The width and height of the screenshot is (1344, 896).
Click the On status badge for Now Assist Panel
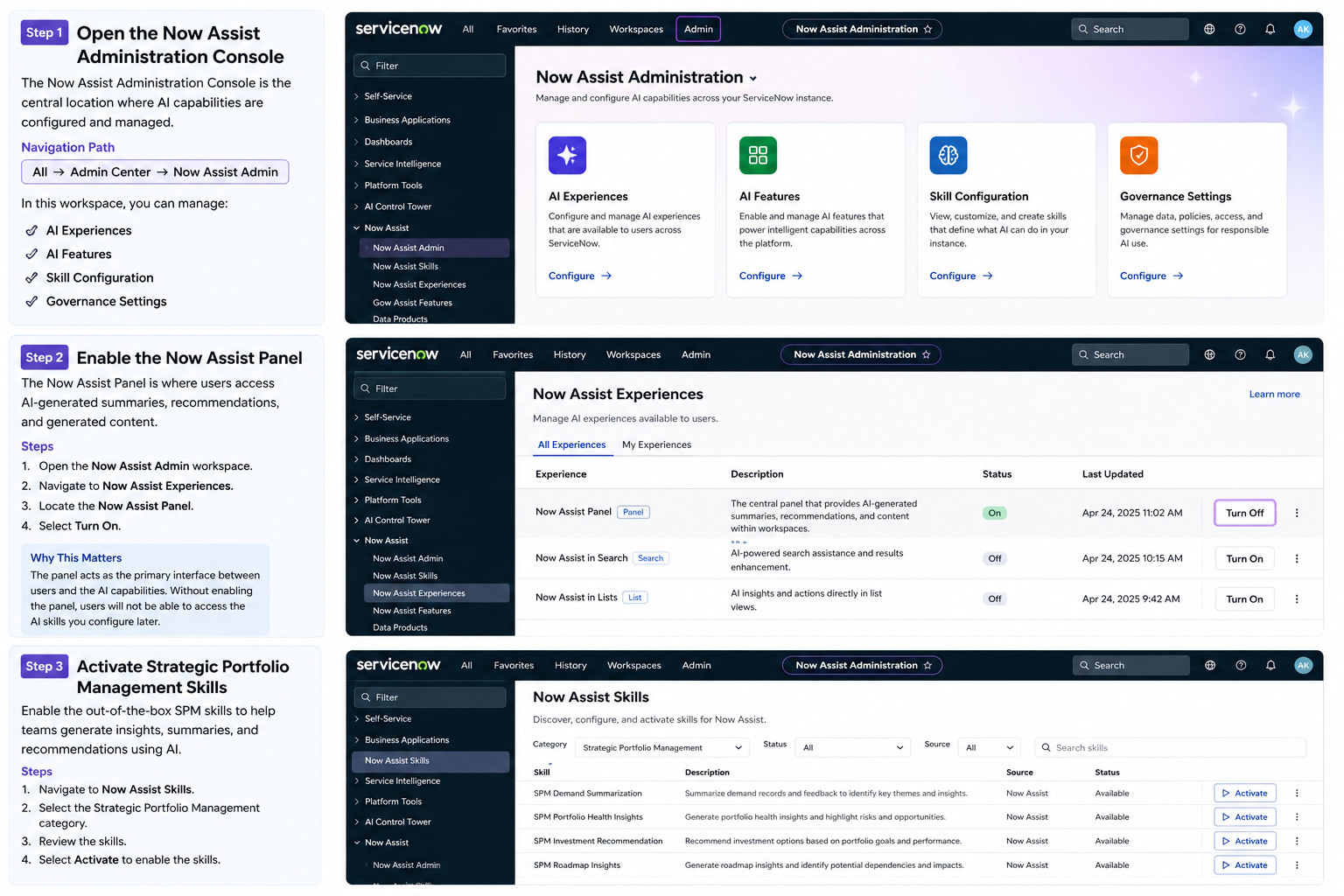[994, 513]
